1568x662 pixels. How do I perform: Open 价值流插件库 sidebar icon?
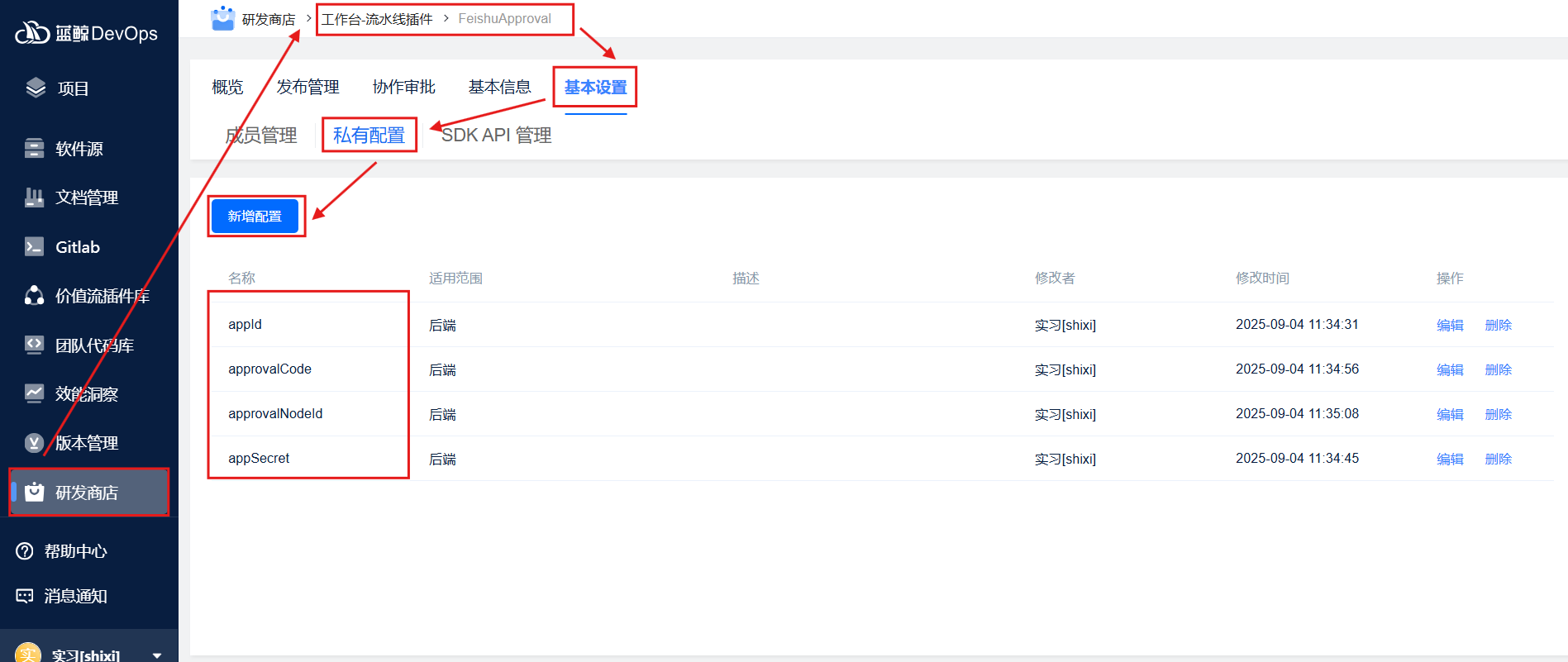[x=34, y=296]
